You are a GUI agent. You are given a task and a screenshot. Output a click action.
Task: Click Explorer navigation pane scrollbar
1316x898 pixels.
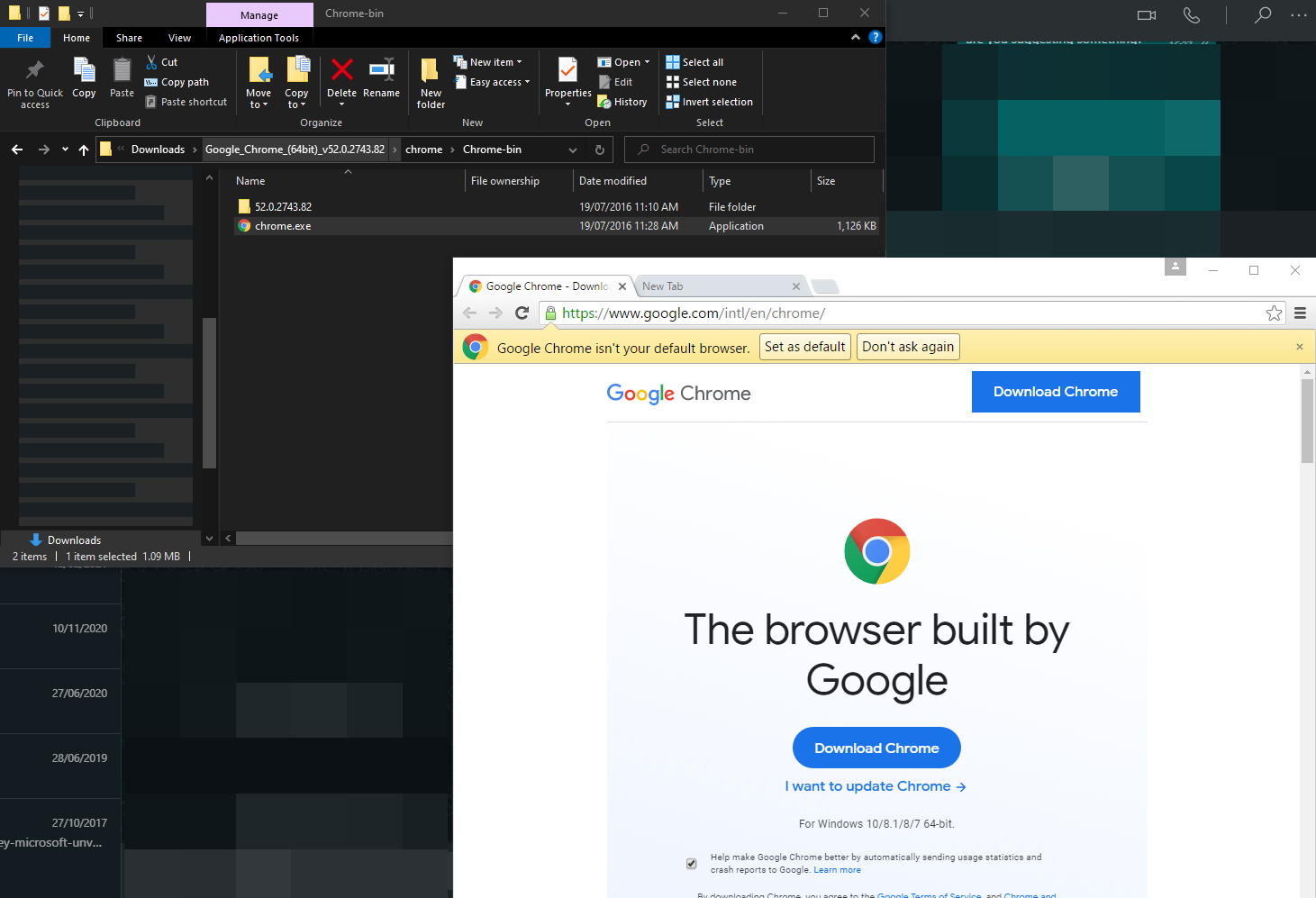(209, 393)
